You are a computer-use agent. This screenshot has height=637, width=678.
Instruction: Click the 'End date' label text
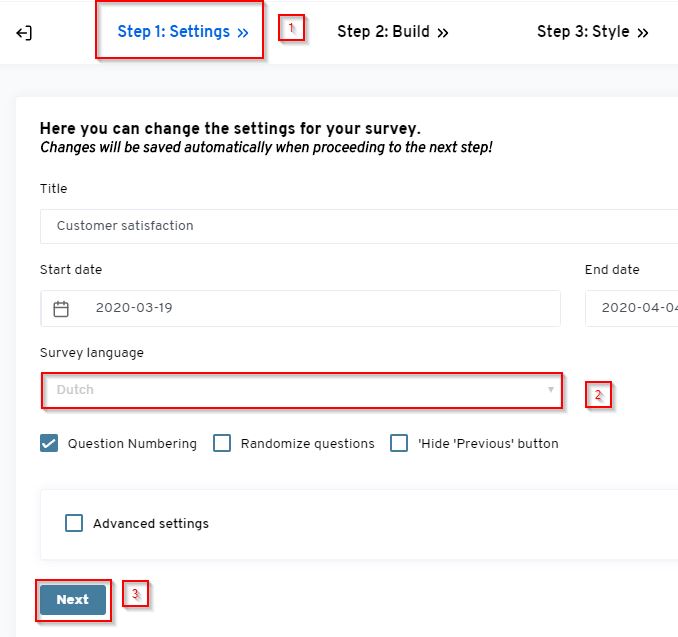point(612,270)
